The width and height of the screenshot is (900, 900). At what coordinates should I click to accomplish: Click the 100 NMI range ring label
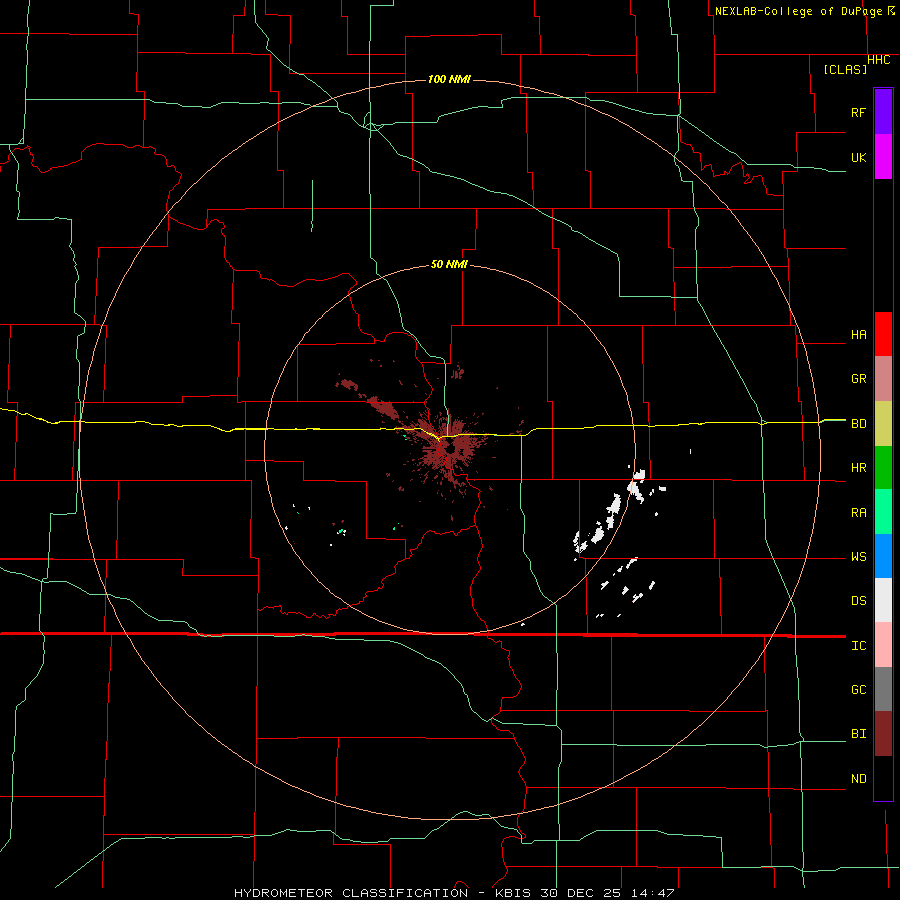coord(449,79)
